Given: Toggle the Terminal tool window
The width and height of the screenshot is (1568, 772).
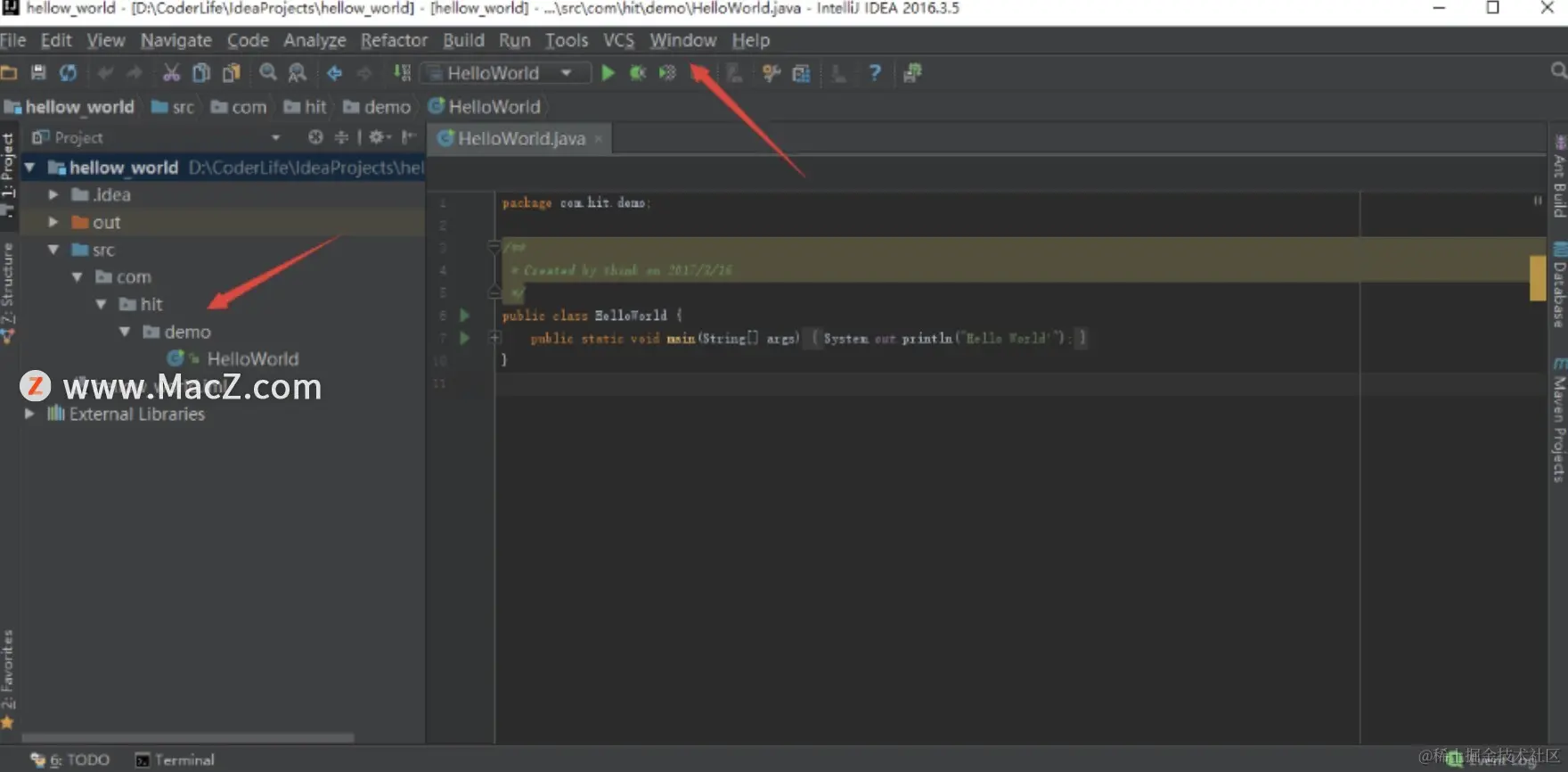Looking at the screenshot, I should (175, 760).
